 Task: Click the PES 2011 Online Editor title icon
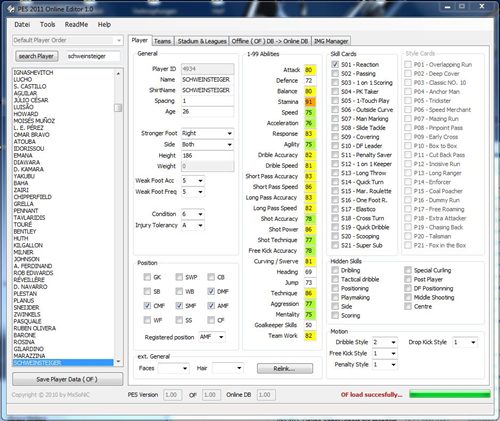(x=11, y=9)
